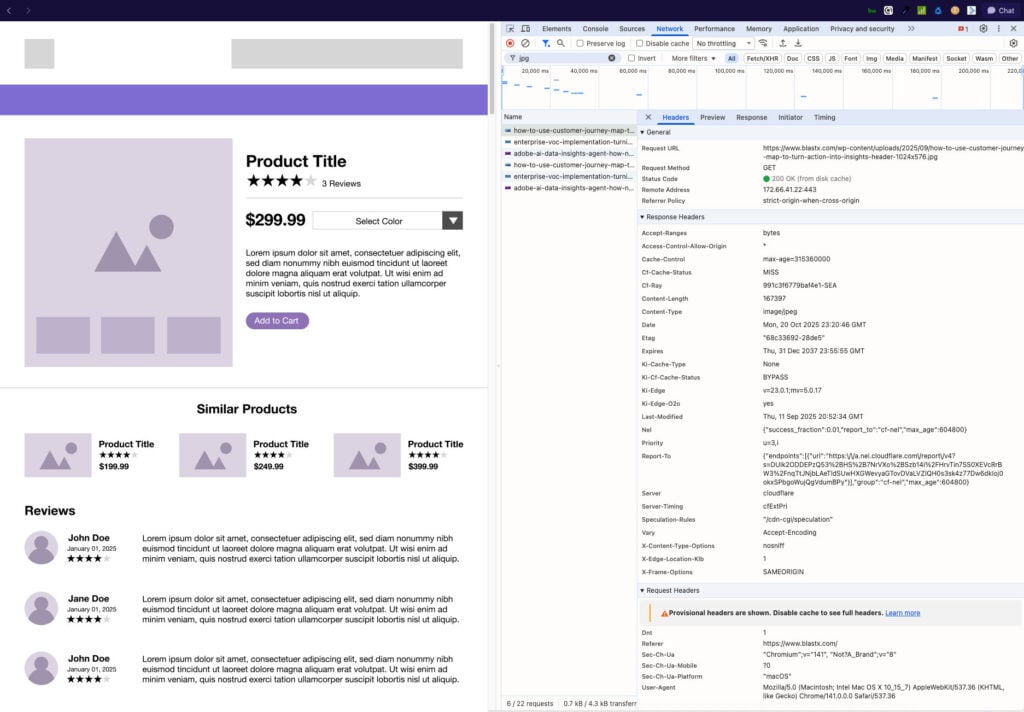The image size is (1024, 712).
Task: Open network conditions Wi-Fi icon
Action: [x=763, y=44]
